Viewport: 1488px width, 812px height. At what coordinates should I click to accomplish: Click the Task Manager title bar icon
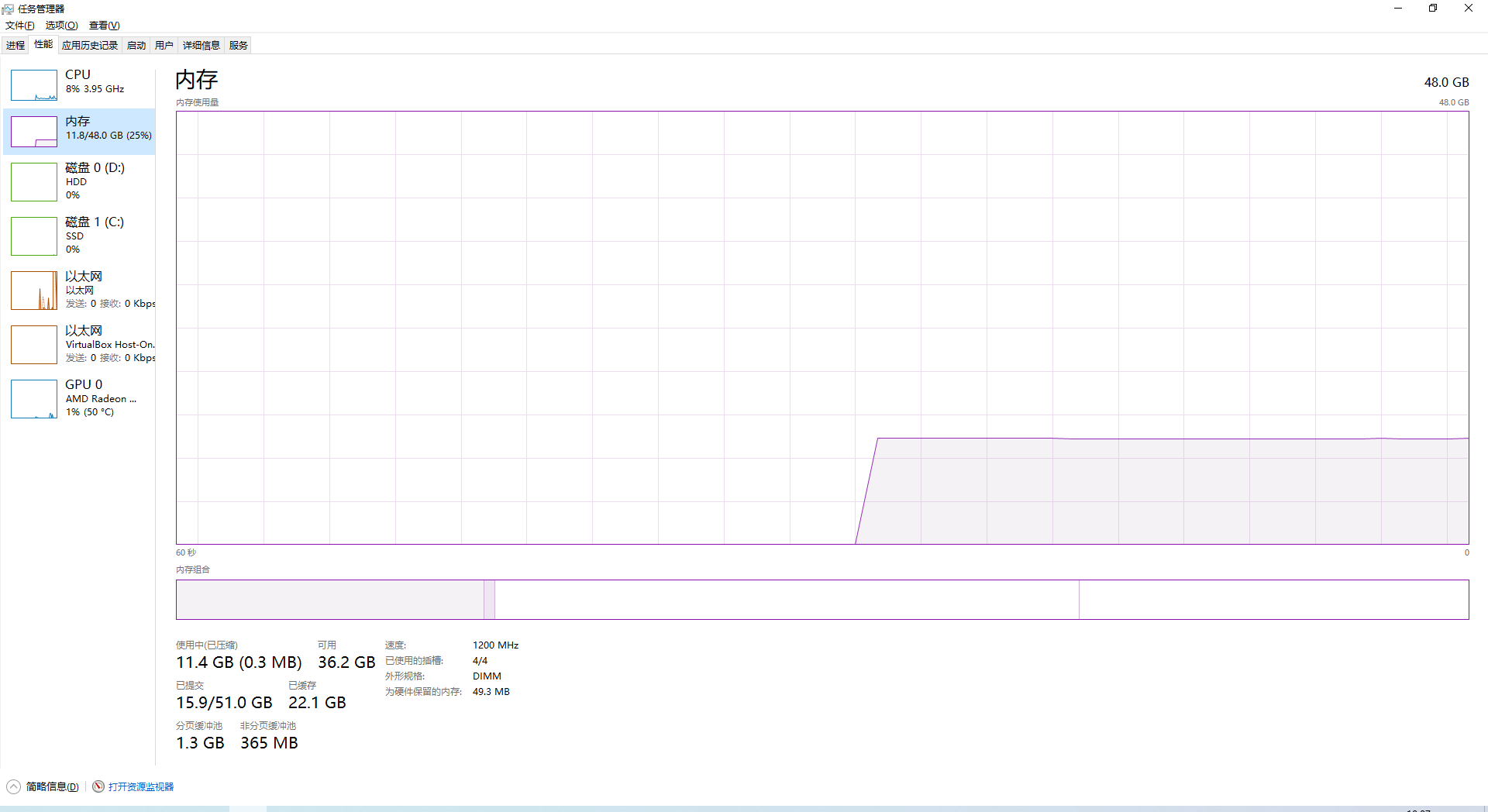[9, 9]
